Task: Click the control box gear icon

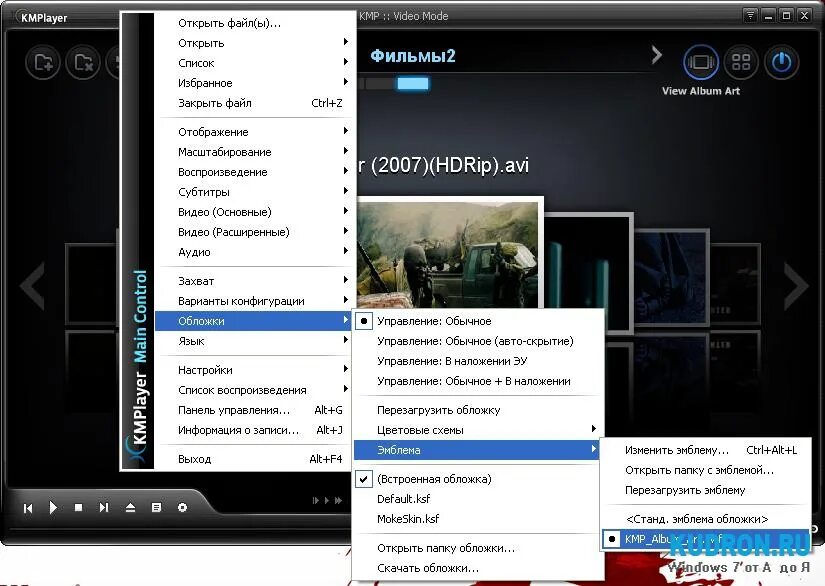Action: (x=182, y=508)
